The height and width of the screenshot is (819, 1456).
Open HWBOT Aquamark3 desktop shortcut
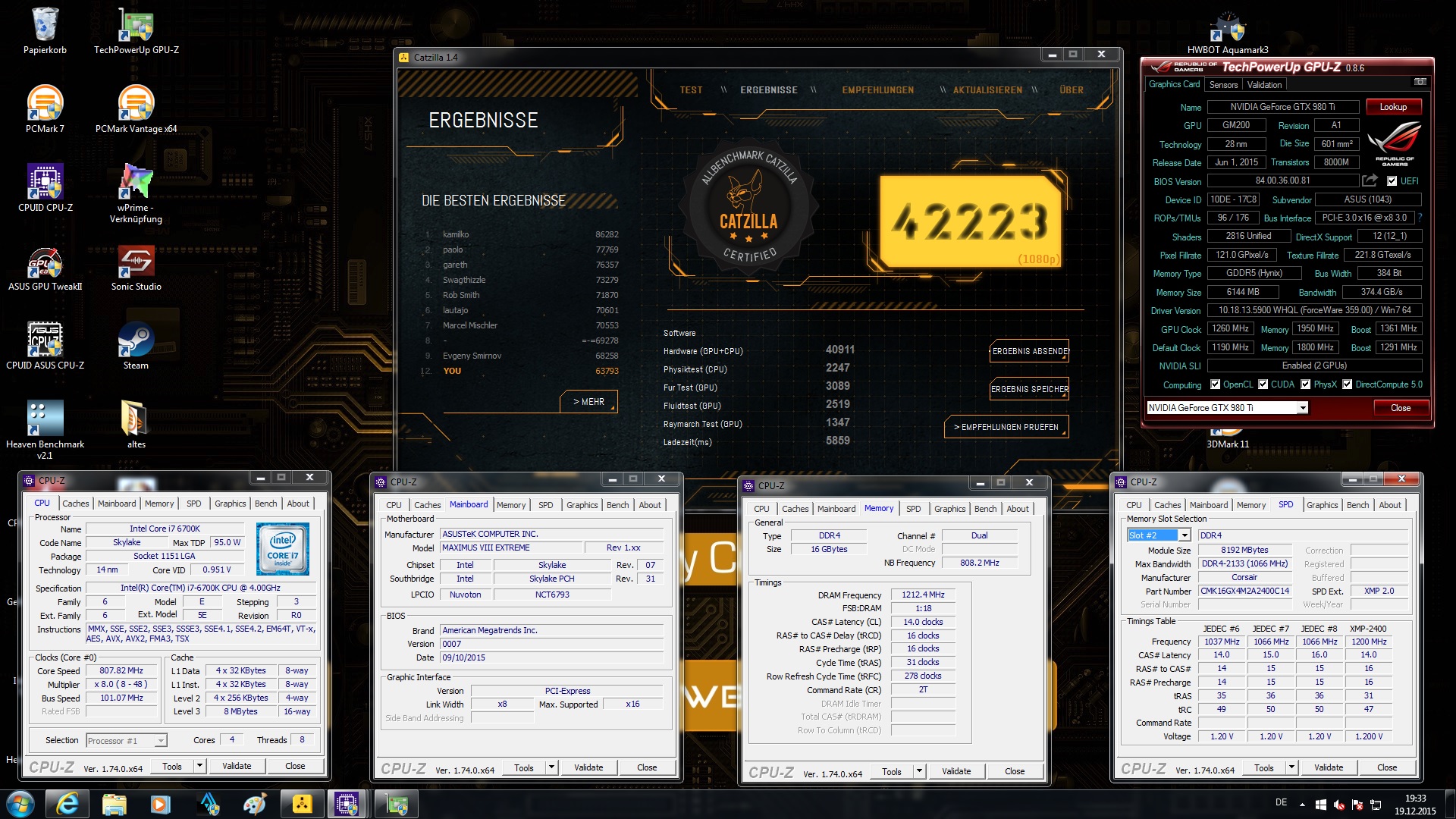(1228, 32)
